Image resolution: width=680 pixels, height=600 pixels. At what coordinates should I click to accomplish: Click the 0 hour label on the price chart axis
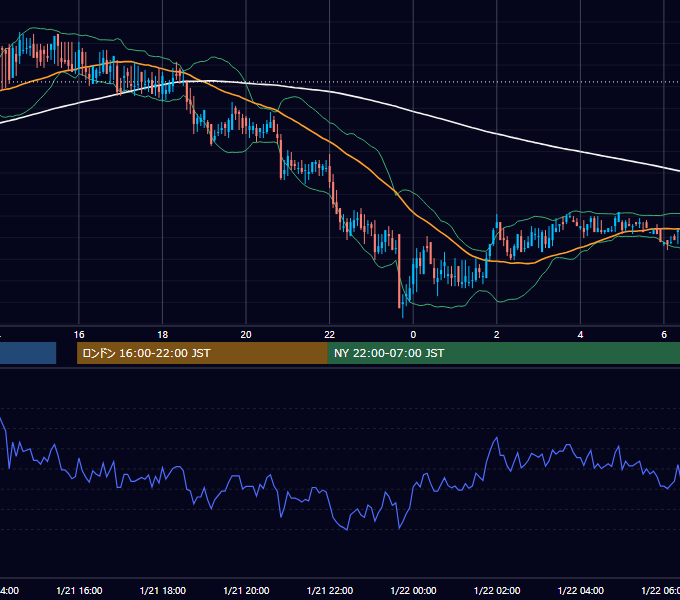[413, 335]
